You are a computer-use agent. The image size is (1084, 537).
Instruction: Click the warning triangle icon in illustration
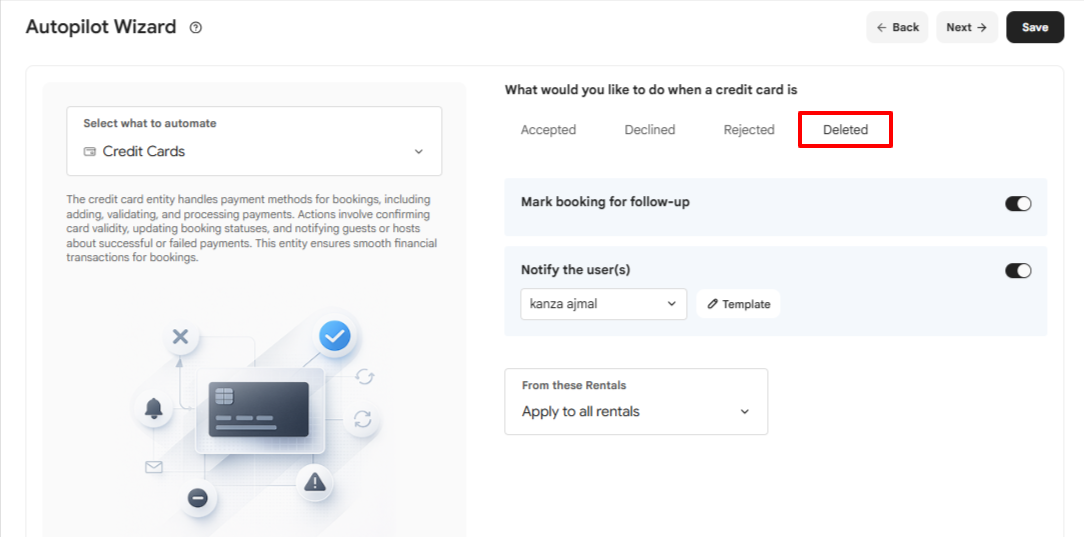315,482
